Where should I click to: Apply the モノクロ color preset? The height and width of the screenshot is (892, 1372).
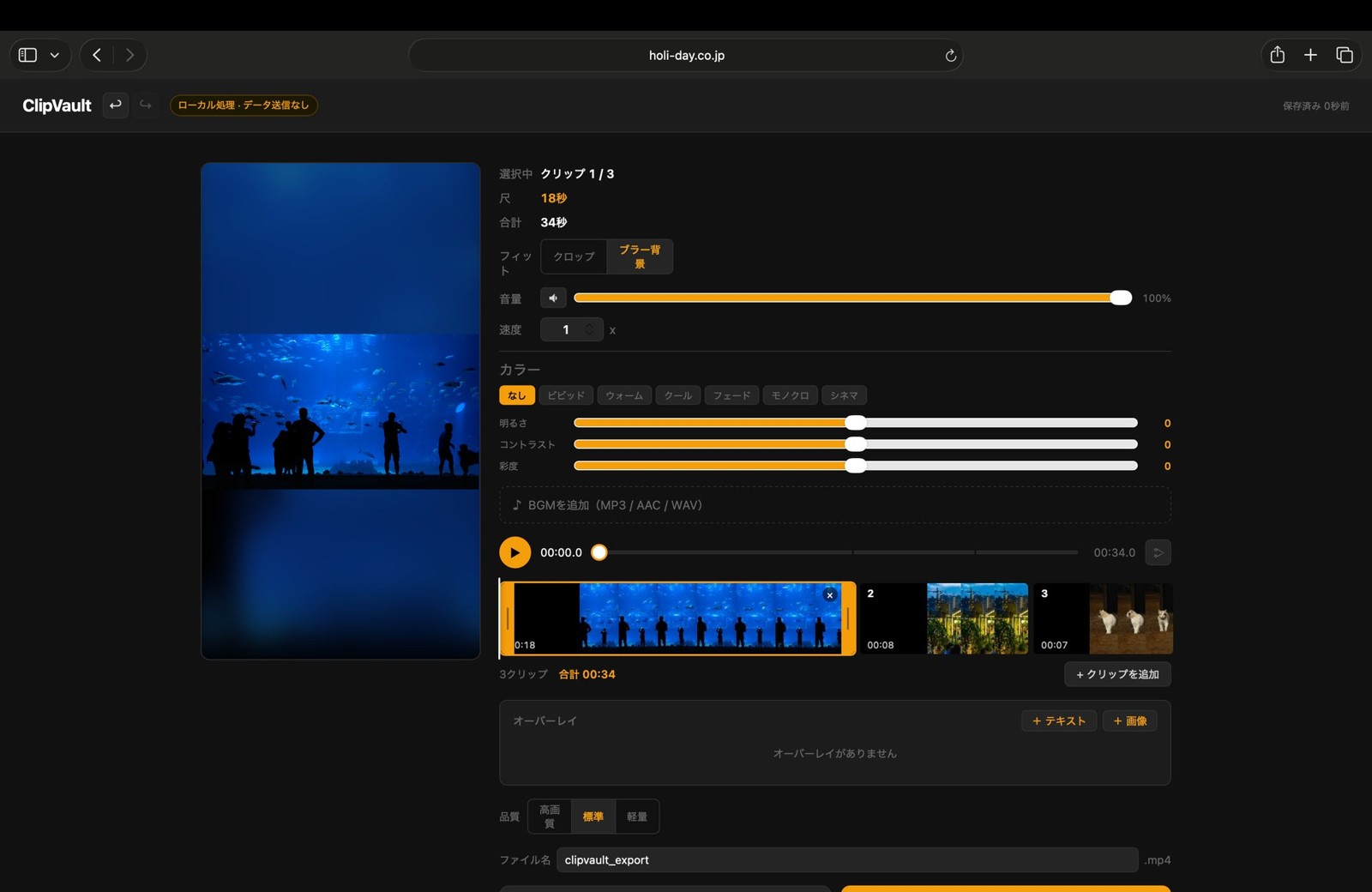790,395
